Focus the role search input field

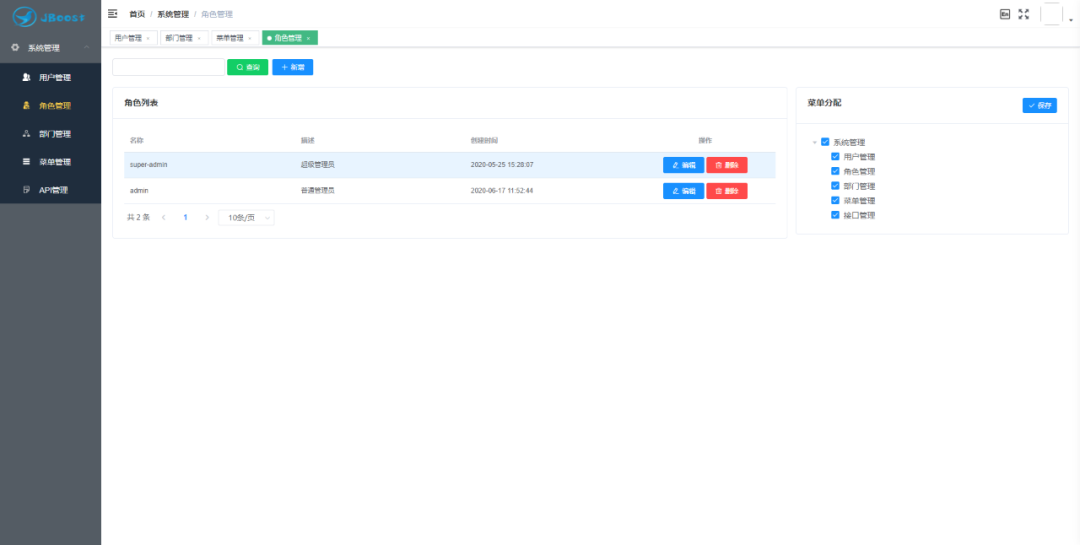(168, 67)
